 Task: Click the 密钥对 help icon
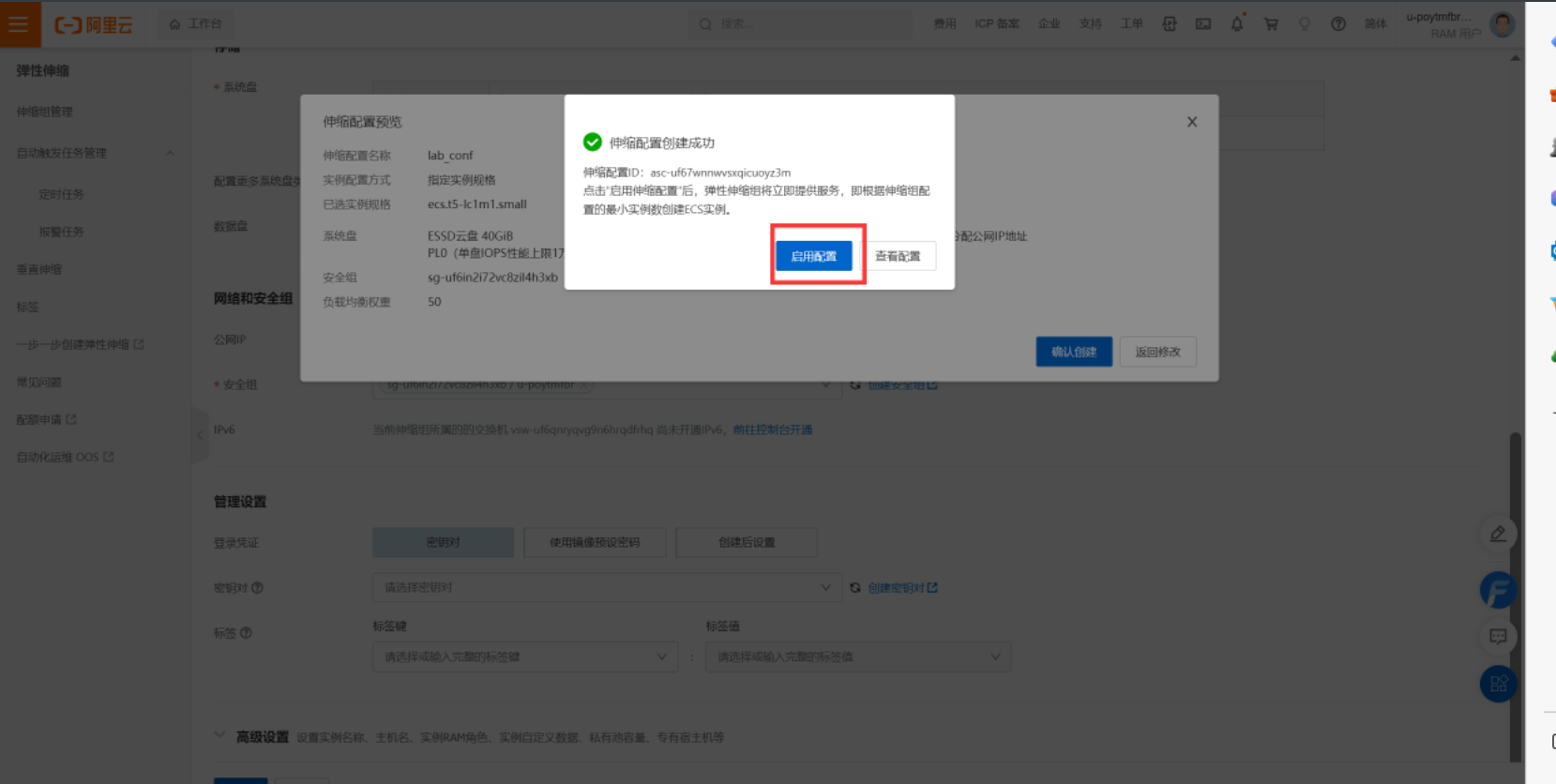(257, 588)
